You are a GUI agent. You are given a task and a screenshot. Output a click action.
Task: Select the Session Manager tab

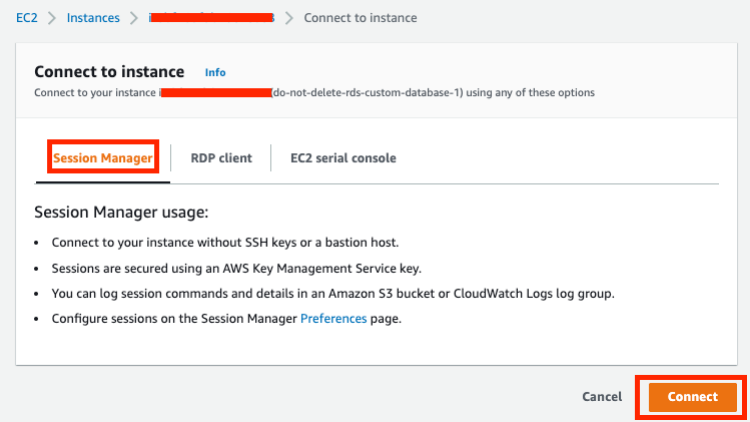[103, 158]
